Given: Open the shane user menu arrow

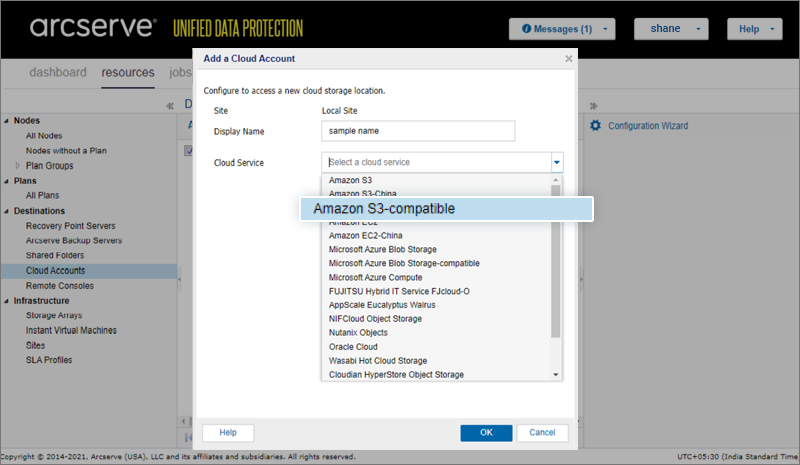Looking at the screenshot, I should coord(698,29).
